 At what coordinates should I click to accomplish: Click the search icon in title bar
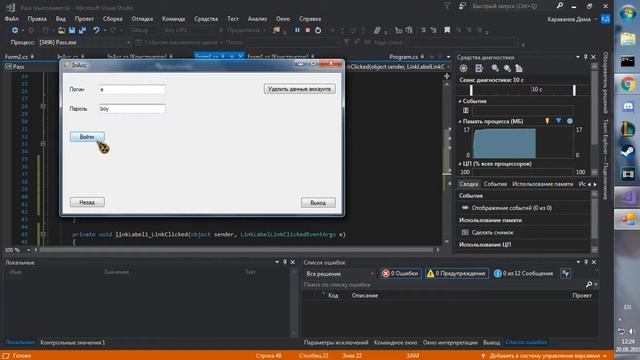pos(560,6)
